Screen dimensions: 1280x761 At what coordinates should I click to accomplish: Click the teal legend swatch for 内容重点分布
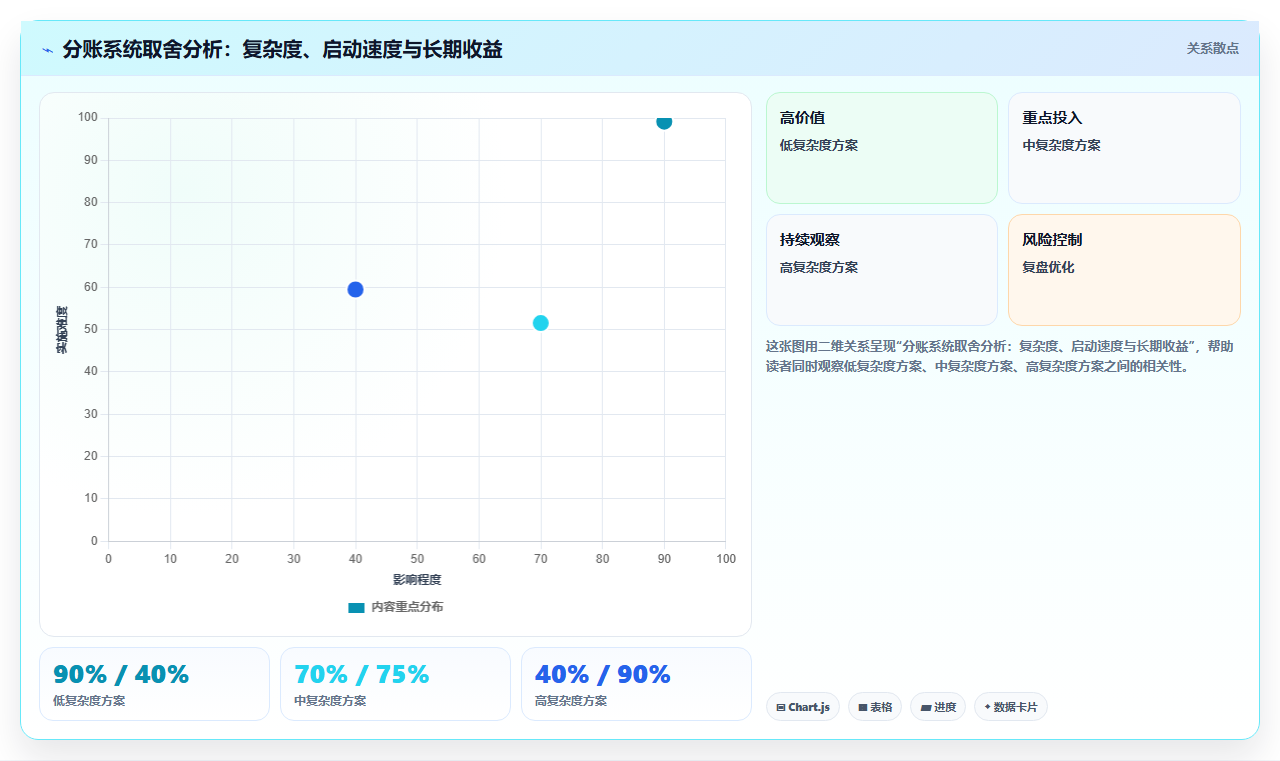click(x=356, y=607)
